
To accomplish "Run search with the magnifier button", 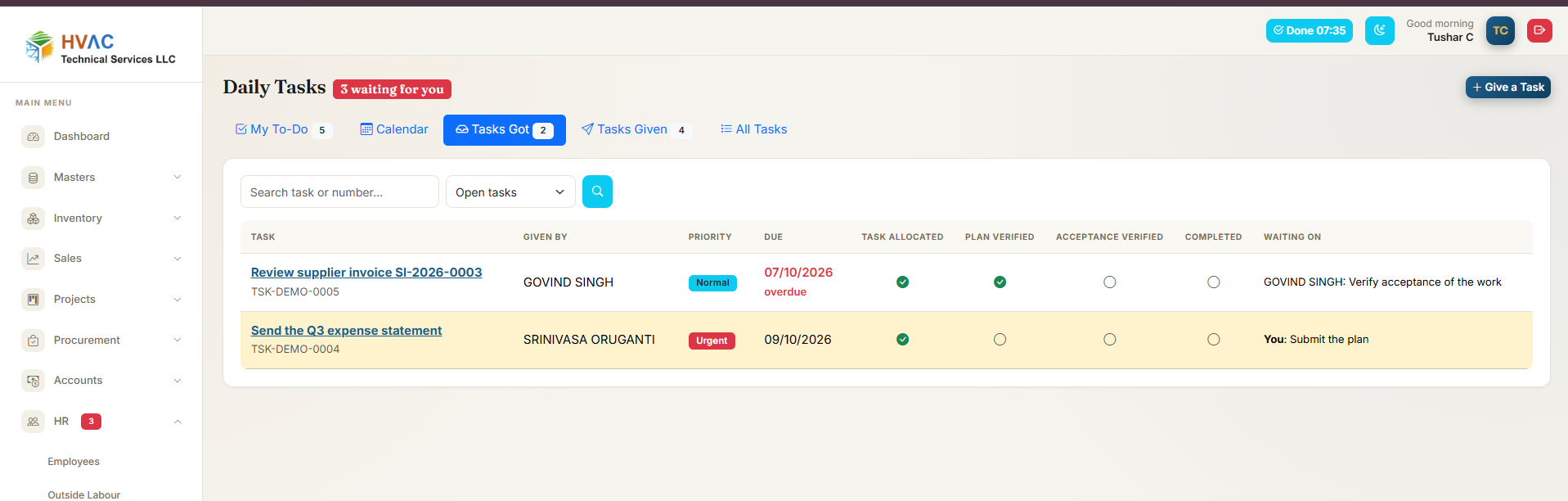I will point(597,192).
